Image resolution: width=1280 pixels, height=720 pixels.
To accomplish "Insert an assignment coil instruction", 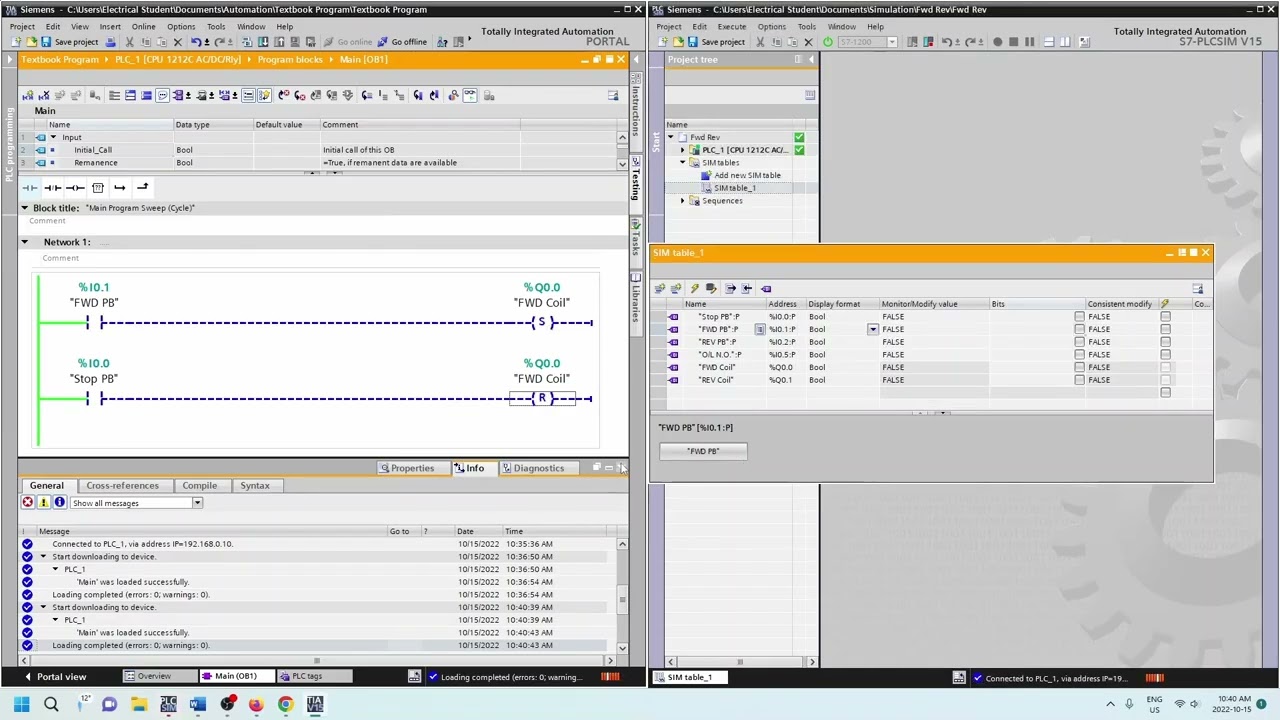I will [75, 187].
